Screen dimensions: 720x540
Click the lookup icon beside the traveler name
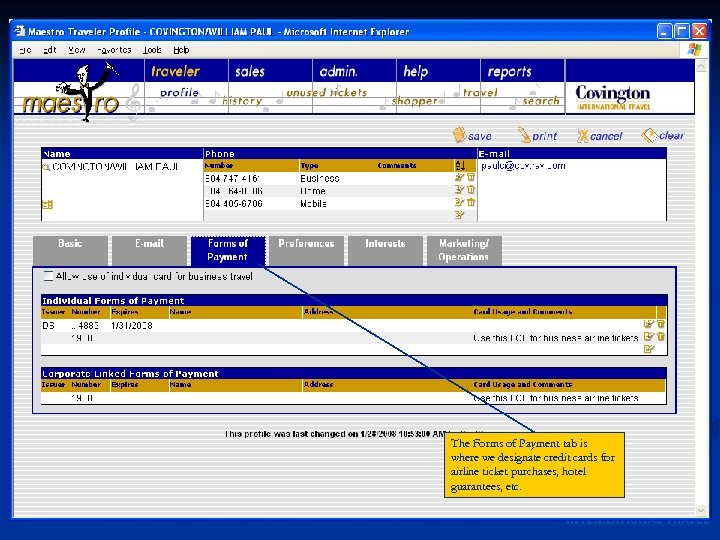46,167
